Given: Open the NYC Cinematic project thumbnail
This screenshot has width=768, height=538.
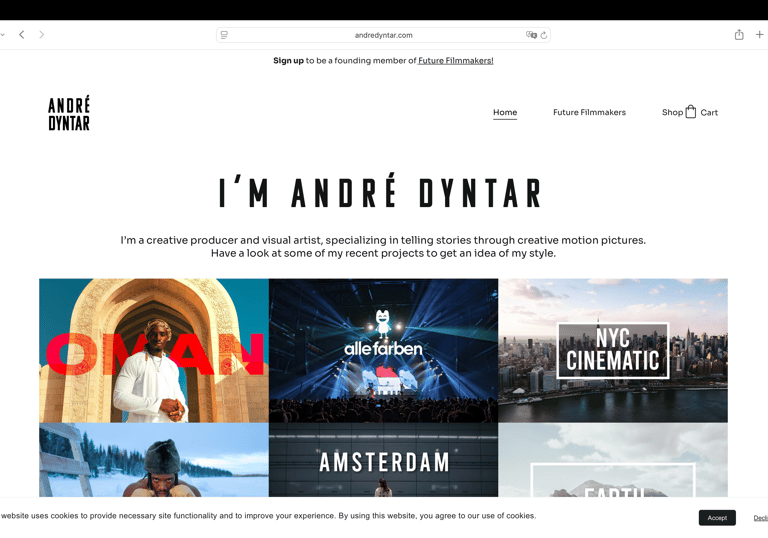Looking at the screenshot, I should click(x=613, y=350).
